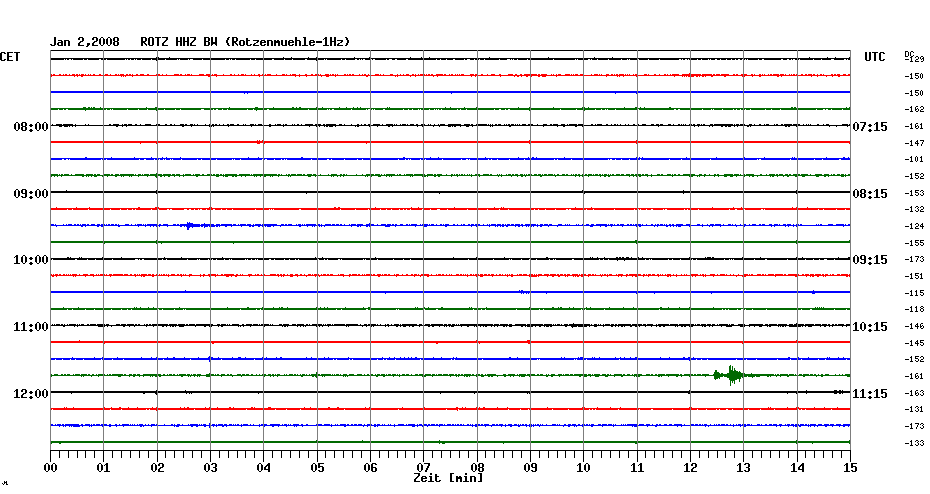The width and height of the screenshot is (930, 494).
Task: Click the DC offset value -146
Action: 915,326
